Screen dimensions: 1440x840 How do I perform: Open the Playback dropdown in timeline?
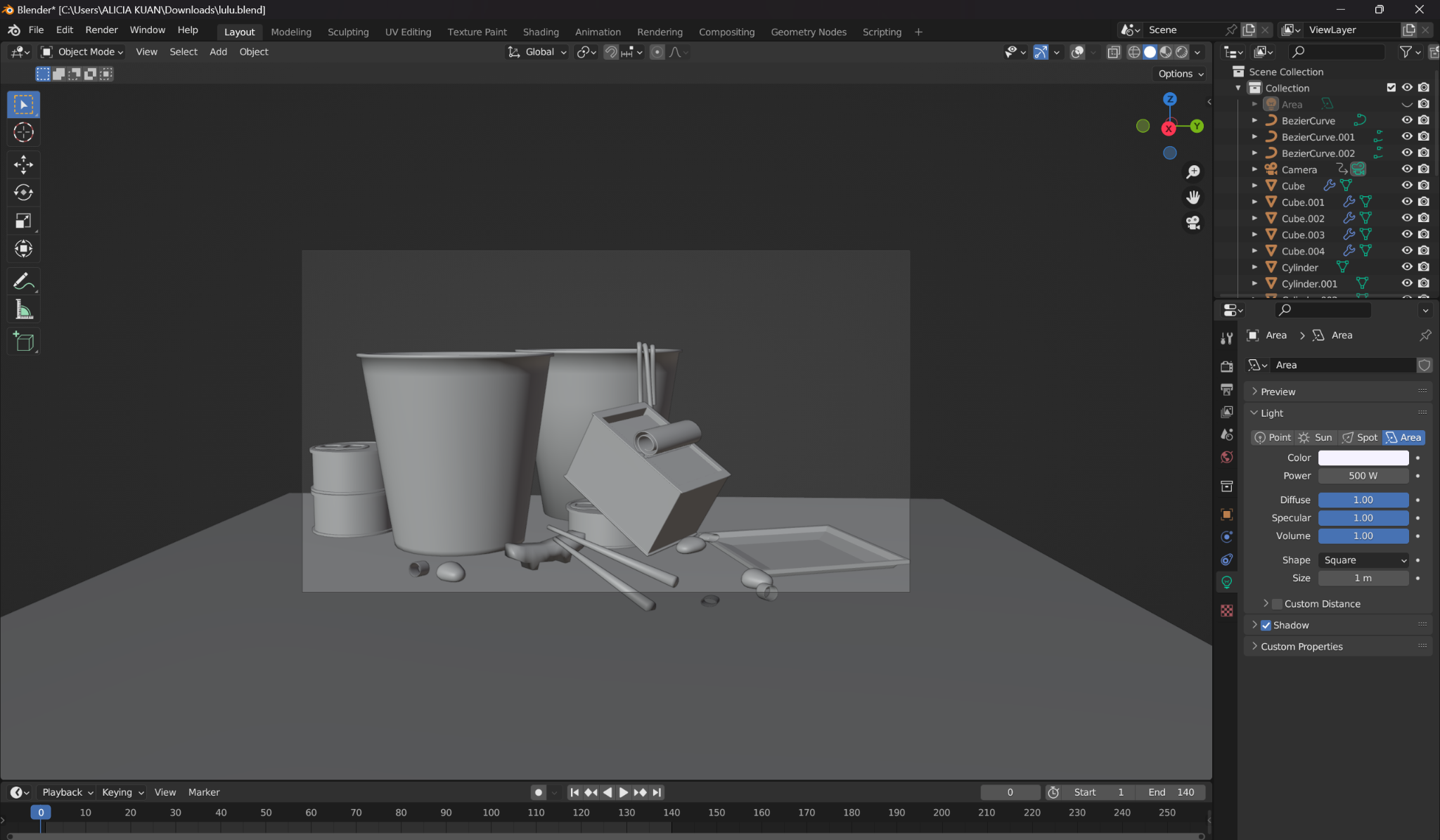67,792
